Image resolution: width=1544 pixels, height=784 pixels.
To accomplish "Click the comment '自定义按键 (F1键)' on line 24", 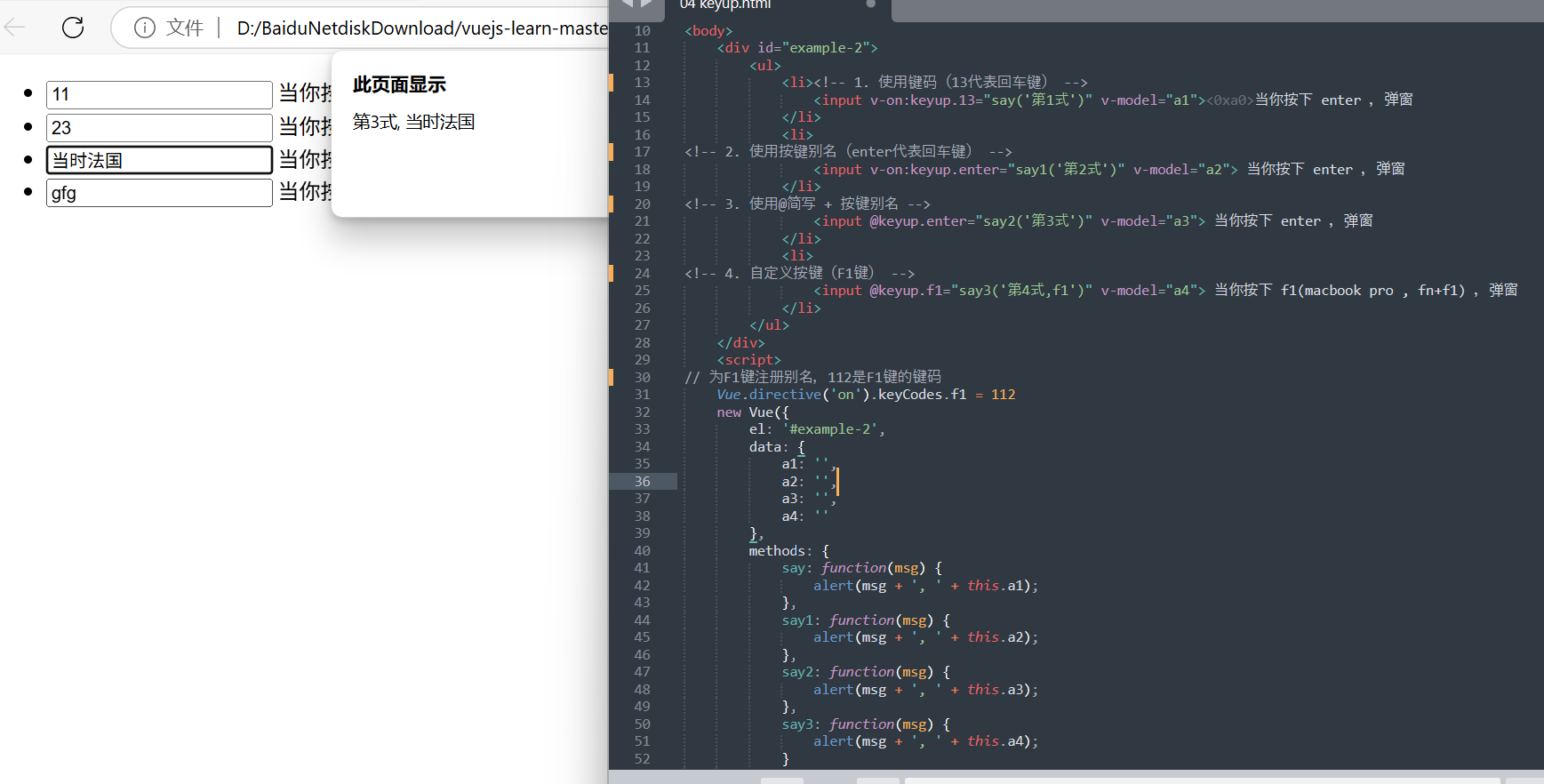I will (x=812, y=274).
